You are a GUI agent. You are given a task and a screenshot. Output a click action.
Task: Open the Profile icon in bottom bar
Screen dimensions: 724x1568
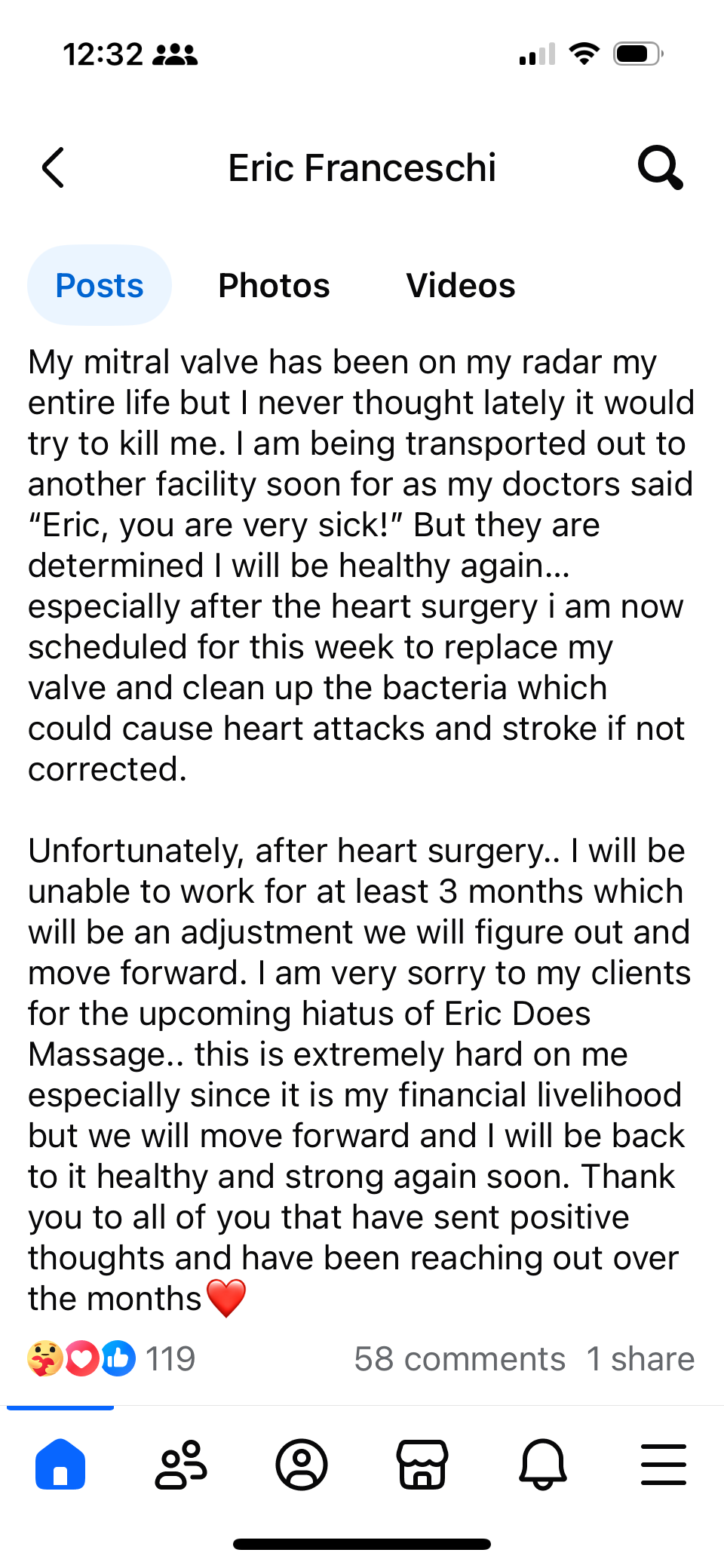click(302, 1464)
